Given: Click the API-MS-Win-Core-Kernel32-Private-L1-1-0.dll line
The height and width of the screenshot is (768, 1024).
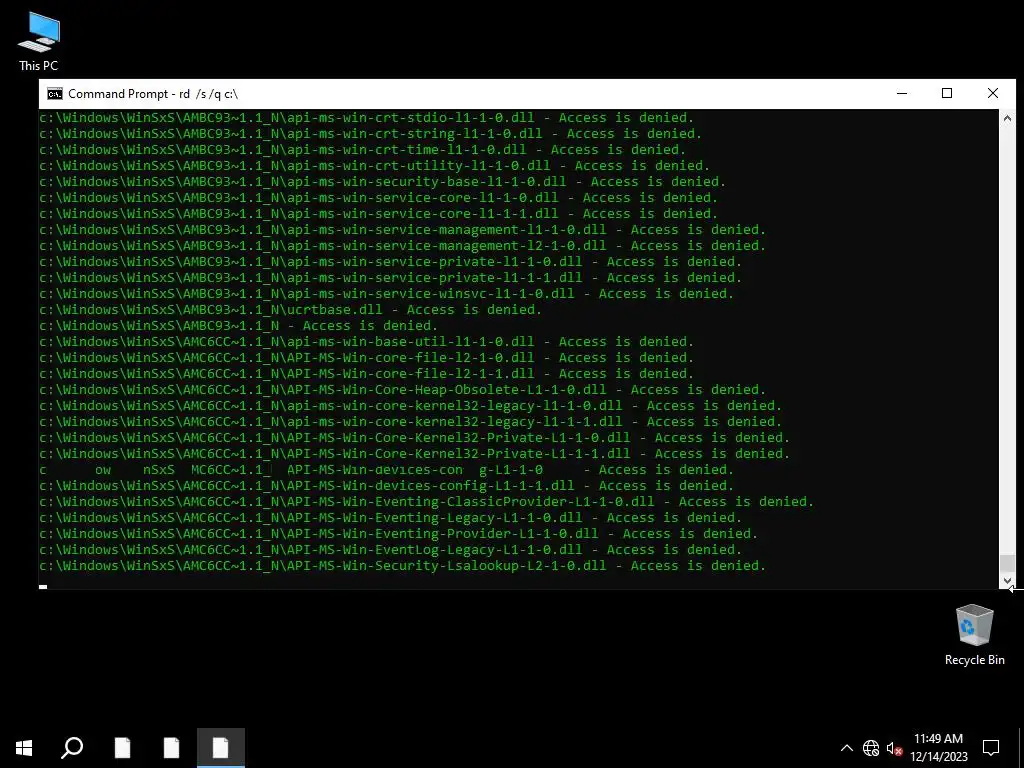Looking at the screenshot, I should (414, 438).
